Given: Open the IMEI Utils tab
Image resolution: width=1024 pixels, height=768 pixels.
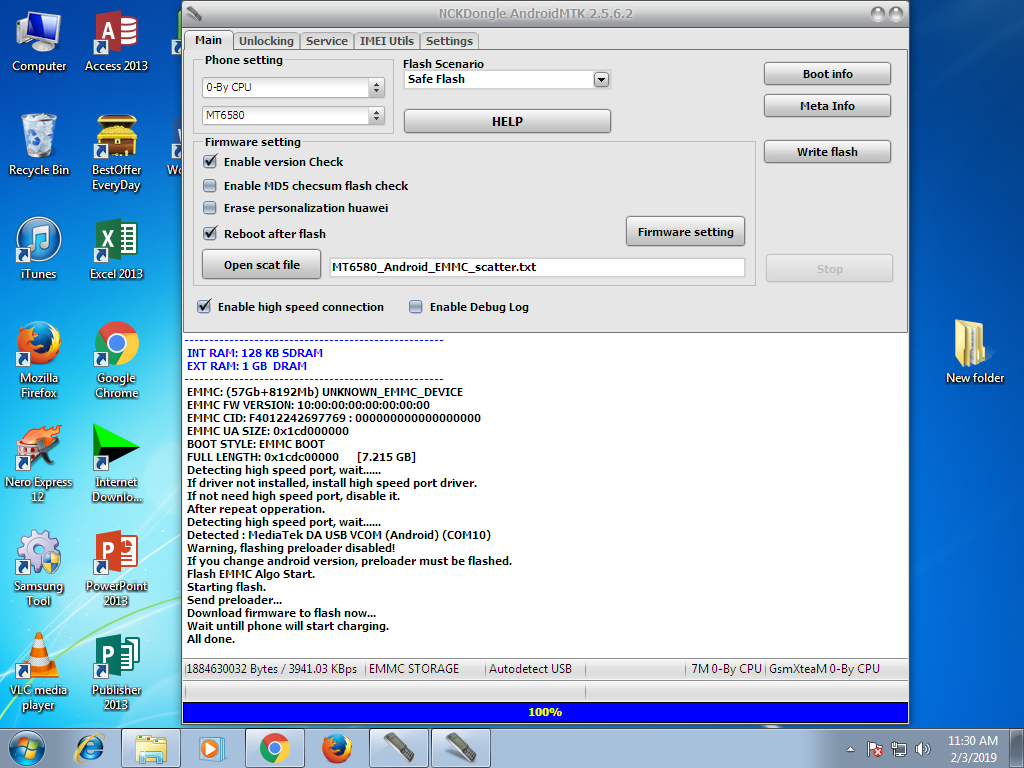Looking at the screenshot, I should click(387, 40).
